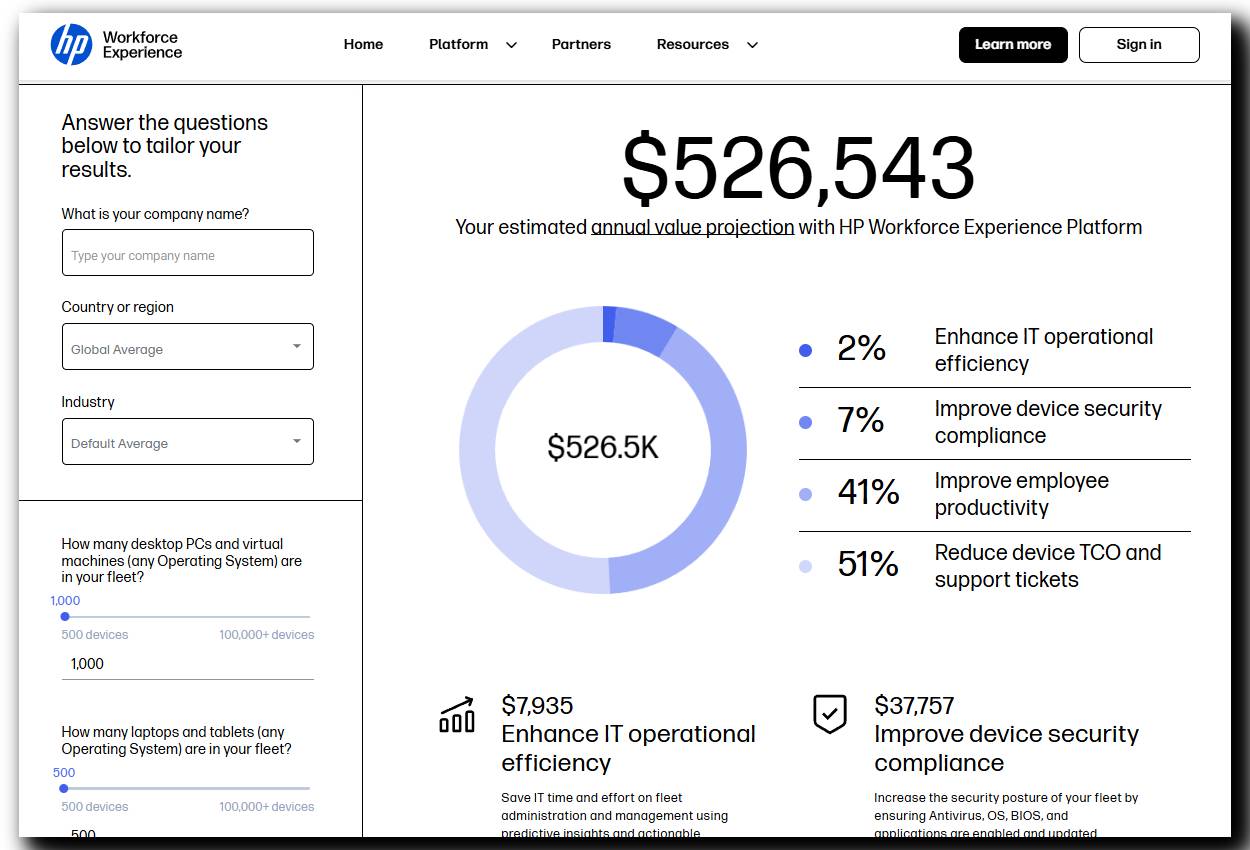Click the HP logo icon
Viewport: 1250px width, 850px height.
point(71,45)
